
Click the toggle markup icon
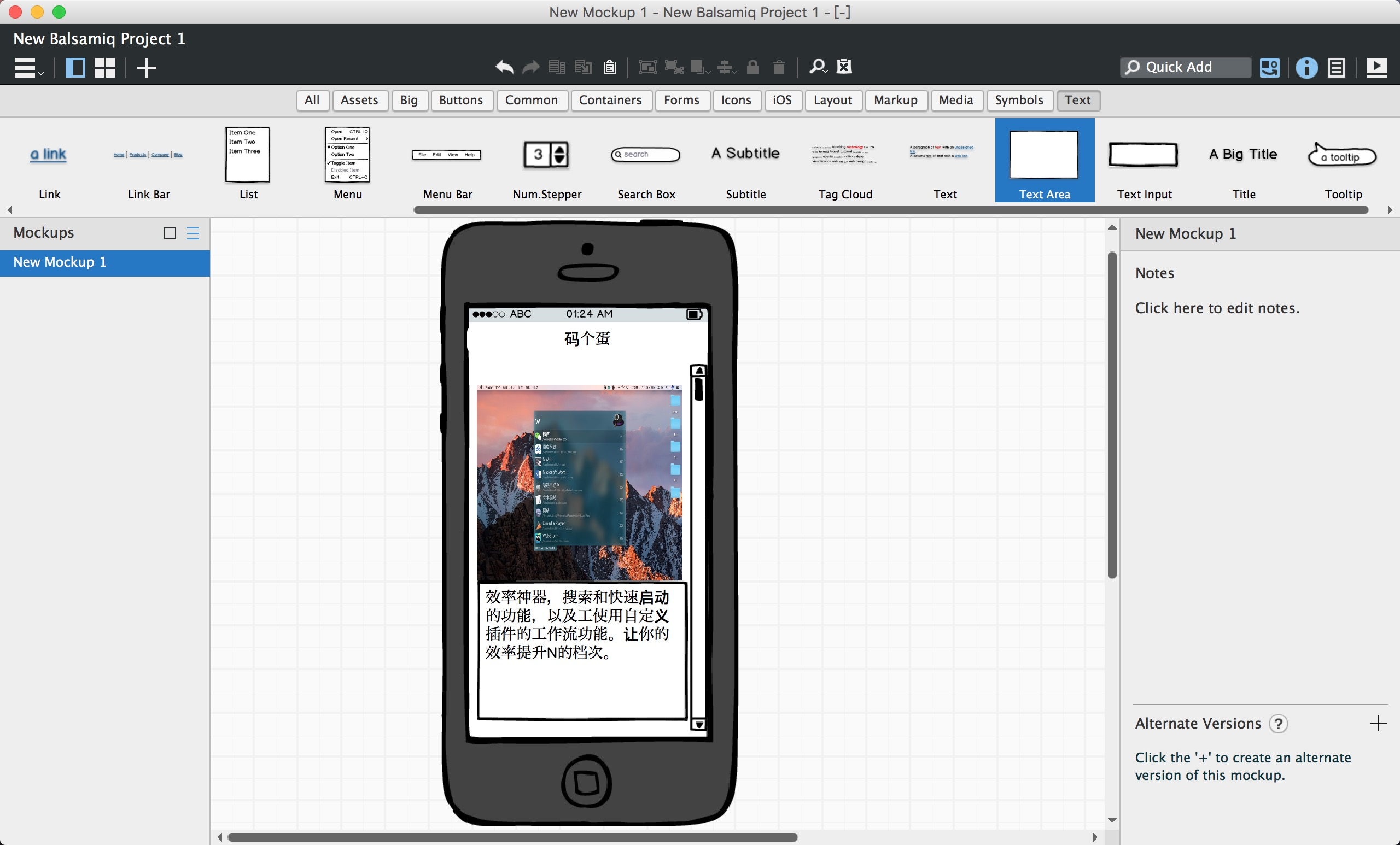point(844,67)
